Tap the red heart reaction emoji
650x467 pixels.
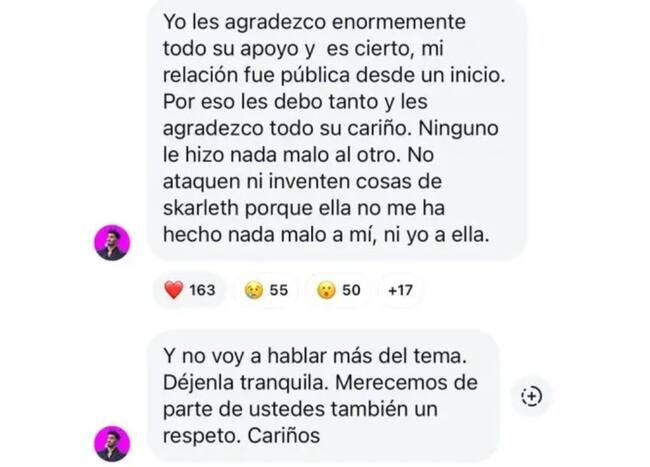(174, 290)
